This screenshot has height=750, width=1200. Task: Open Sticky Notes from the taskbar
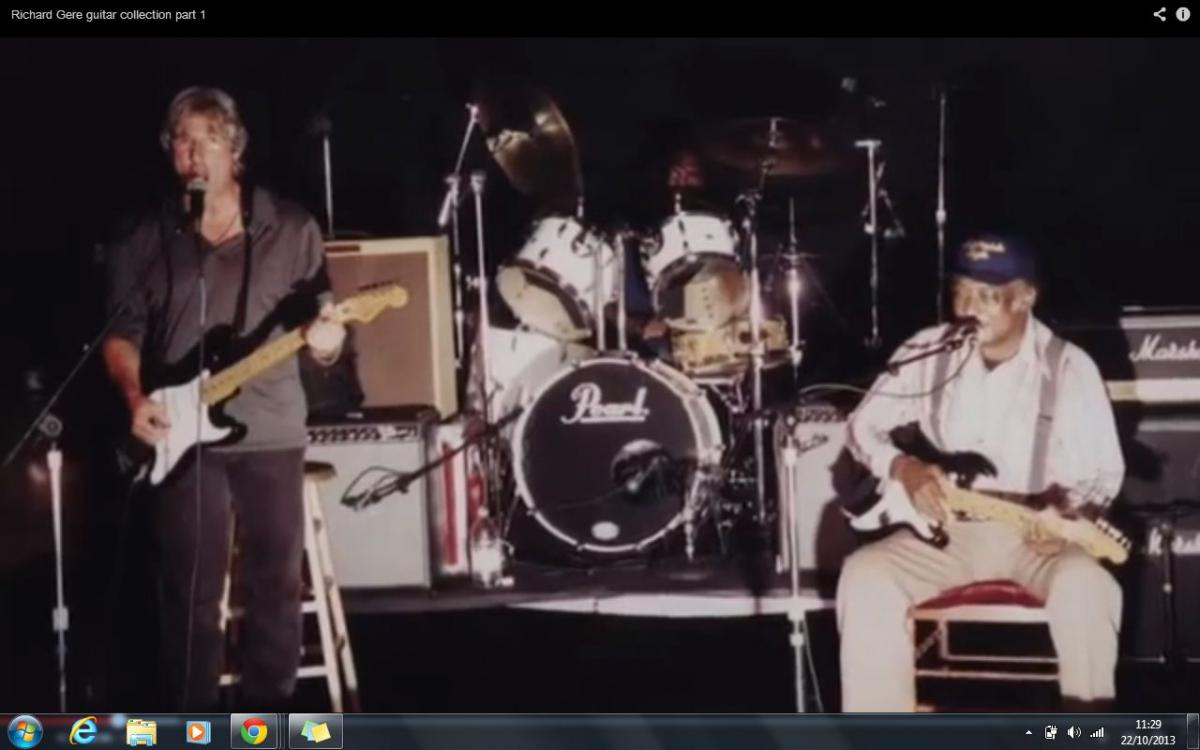[x=315, y=731]
